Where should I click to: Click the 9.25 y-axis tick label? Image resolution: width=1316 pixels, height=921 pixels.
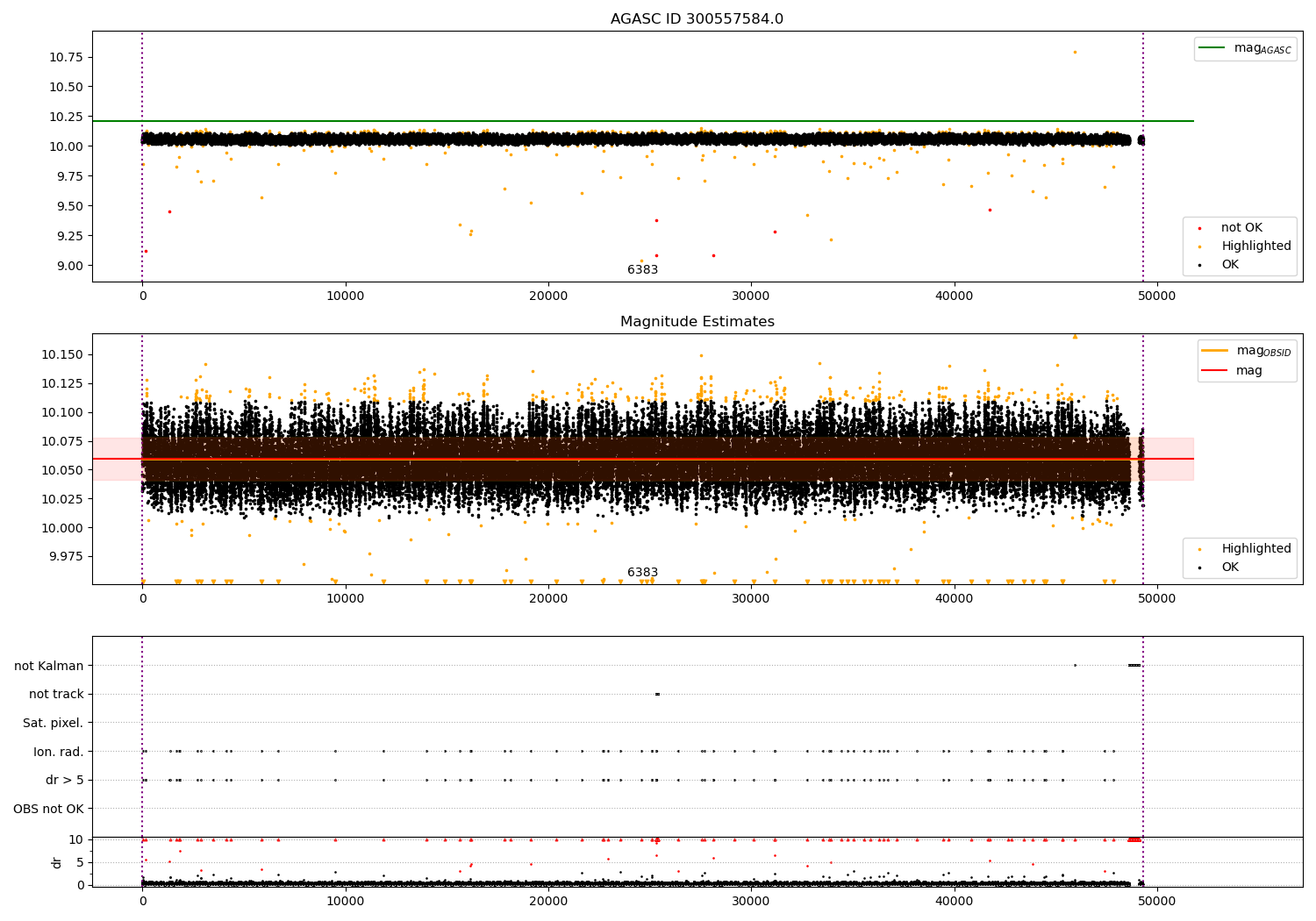tap(69, 236)
